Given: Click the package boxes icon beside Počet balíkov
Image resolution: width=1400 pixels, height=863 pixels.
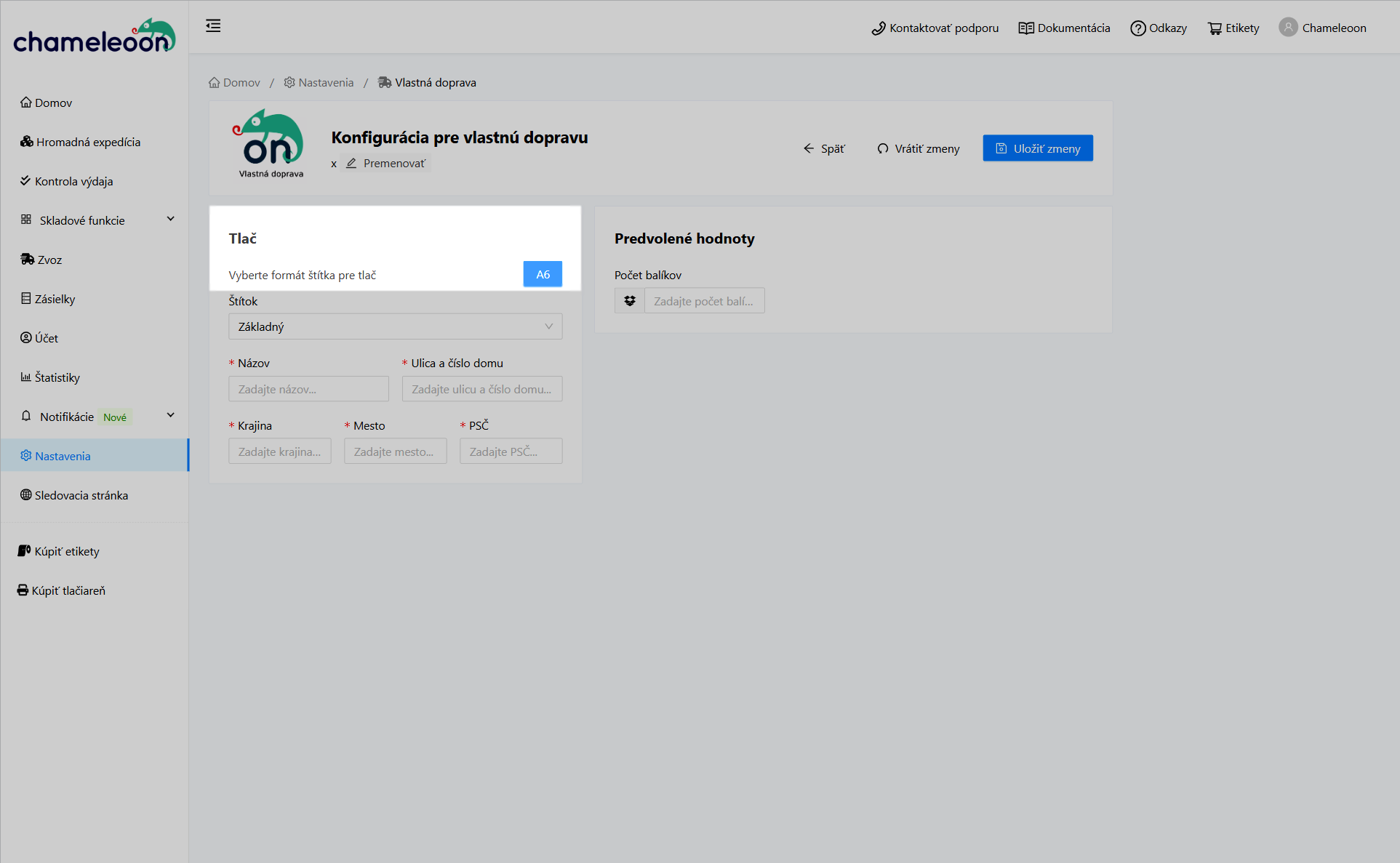Looking at the screenshot, I should coord(630,301).
